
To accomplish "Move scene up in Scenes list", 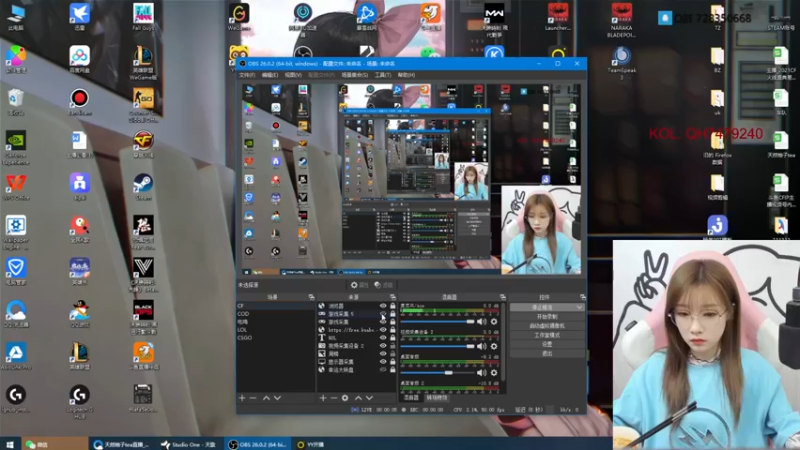I will 266,398.
